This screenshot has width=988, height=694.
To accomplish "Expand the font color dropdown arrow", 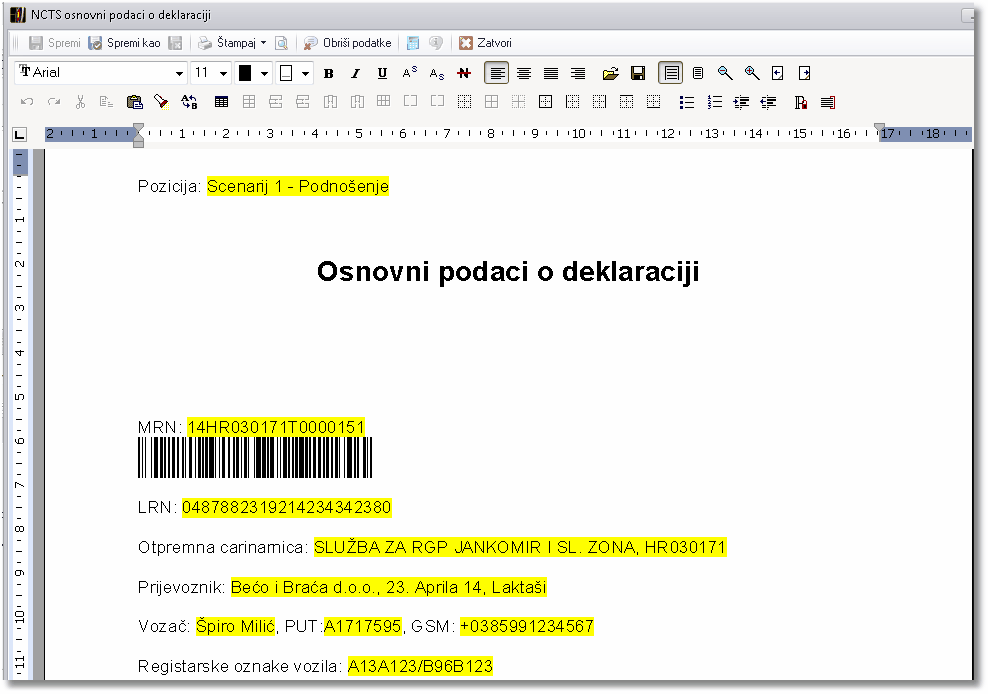I will [x=265, y=73].
